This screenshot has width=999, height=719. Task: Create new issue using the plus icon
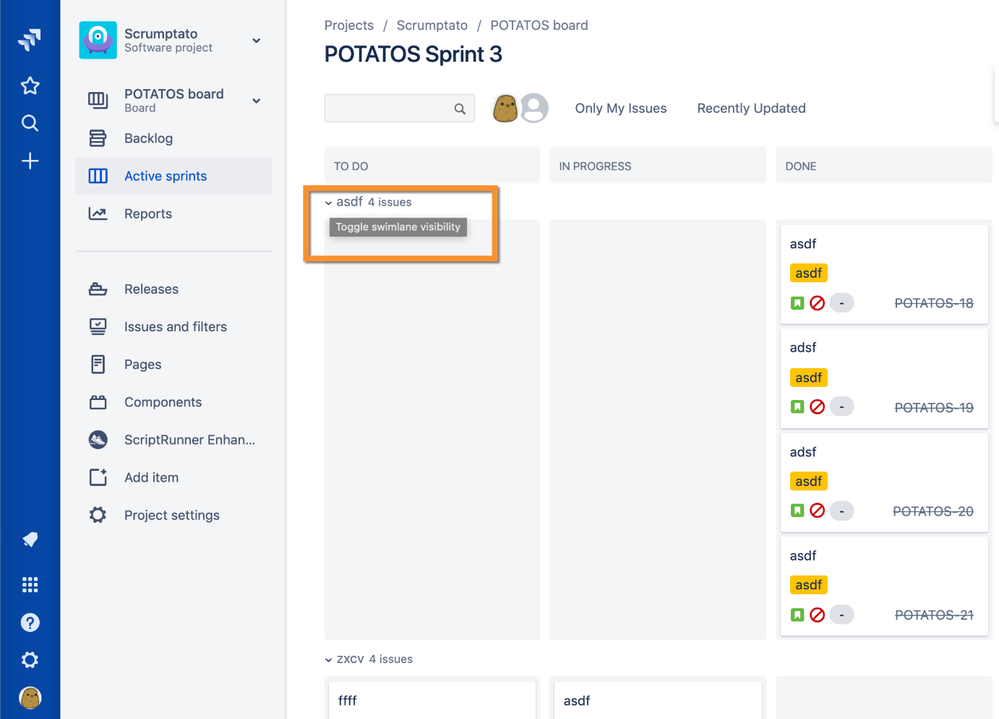[x=29, y=160]
